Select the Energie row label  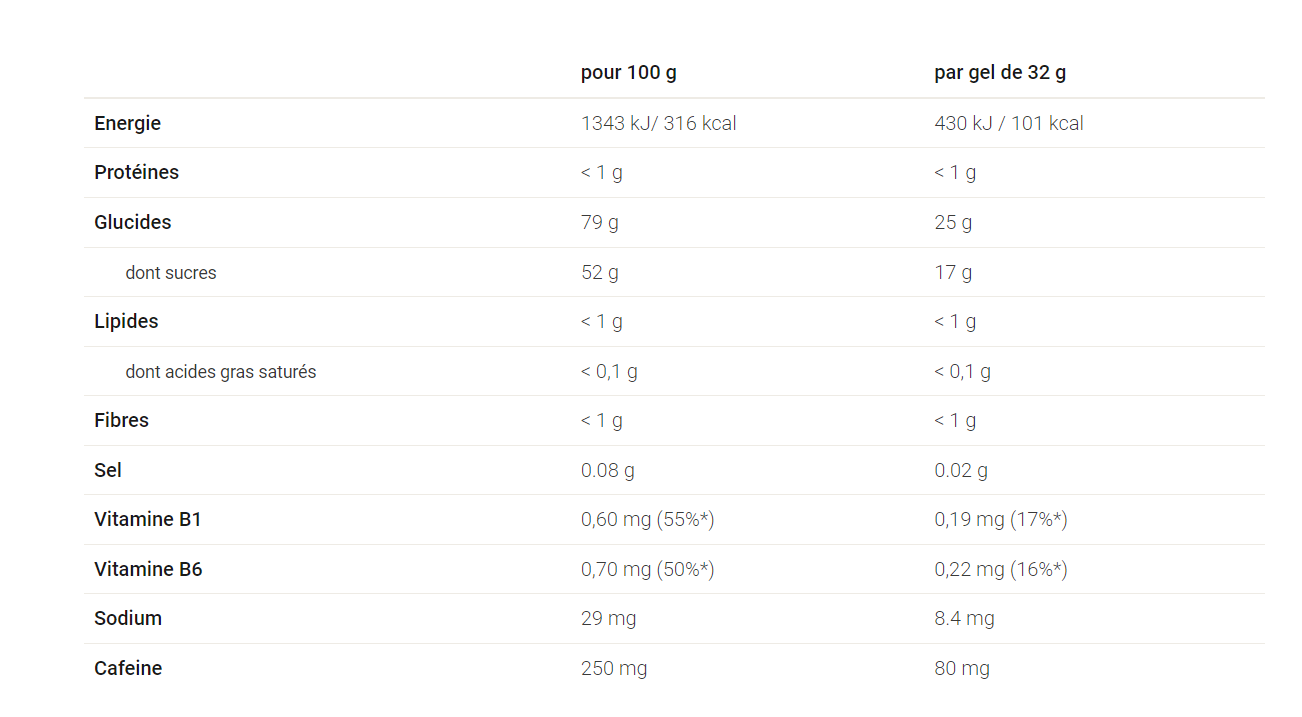(127, 123)
